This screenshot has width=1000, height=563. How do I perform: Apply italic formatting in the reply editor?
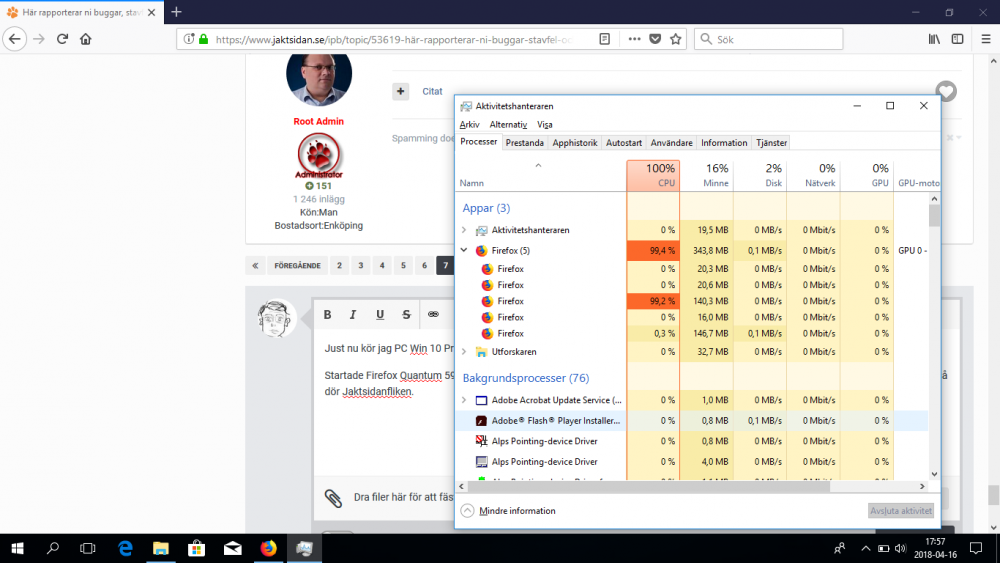point(353,314)
